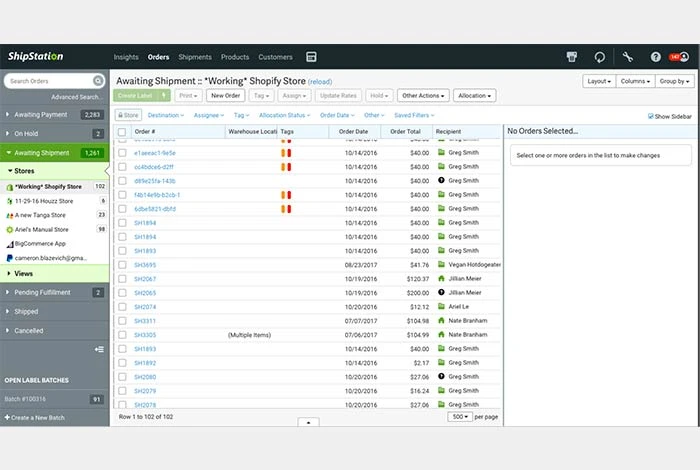Click the PayPal icon for cameron.blazevich
Image resolution: width=700 pixels, height=470 pixels.
[9, 258]
